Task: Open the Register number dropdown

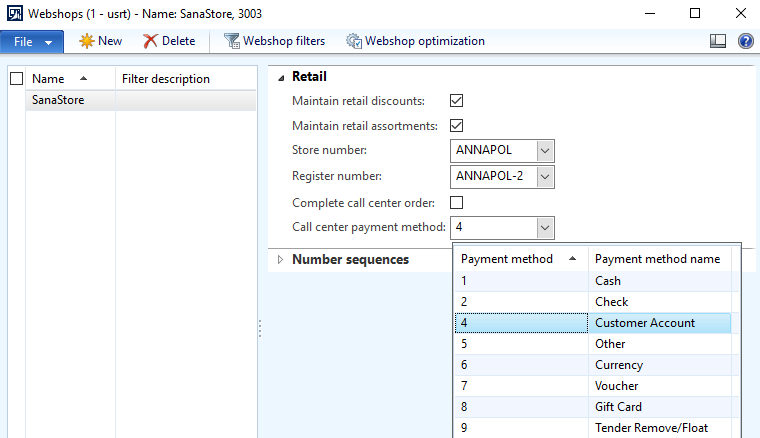Action: pos(545,177)
